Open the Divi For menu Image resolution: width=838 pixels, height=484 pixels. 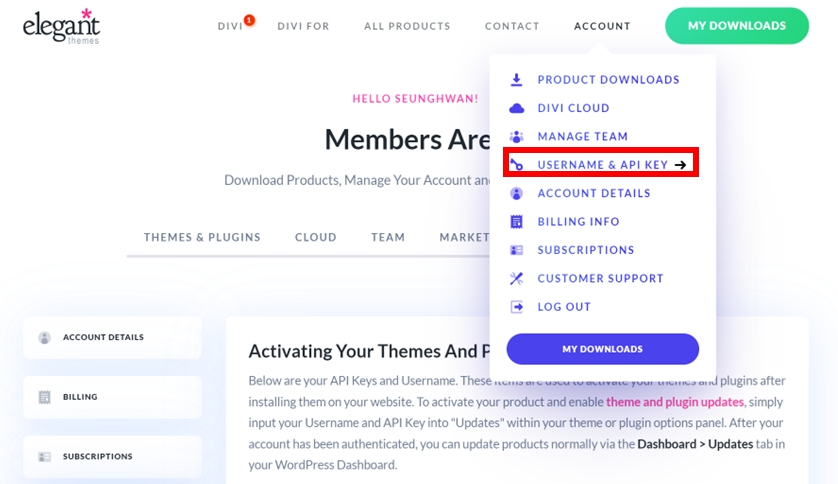coord(304,26)
